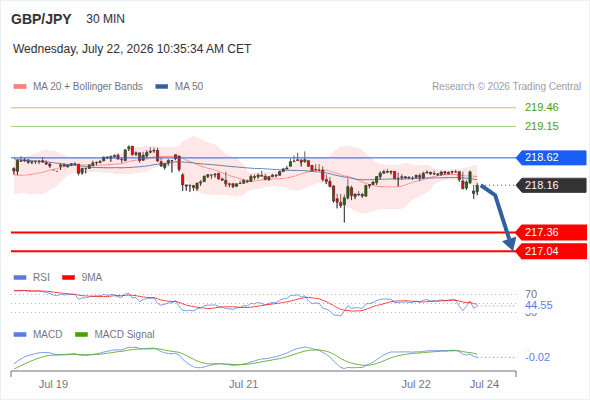Click the MA 50 legend label
This screenshot has height=400, width=590.
click(x=189, y=87)
